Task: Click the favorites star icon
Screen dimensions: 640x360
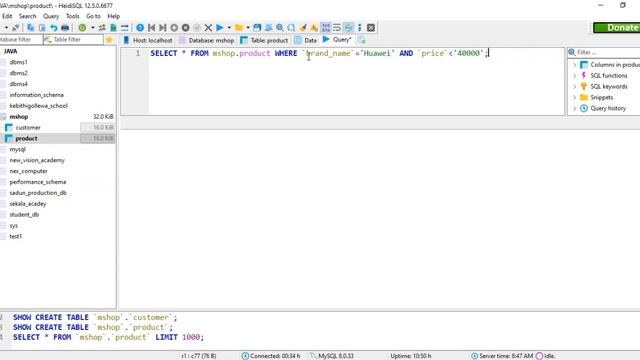Action: (x=109, y=40)
